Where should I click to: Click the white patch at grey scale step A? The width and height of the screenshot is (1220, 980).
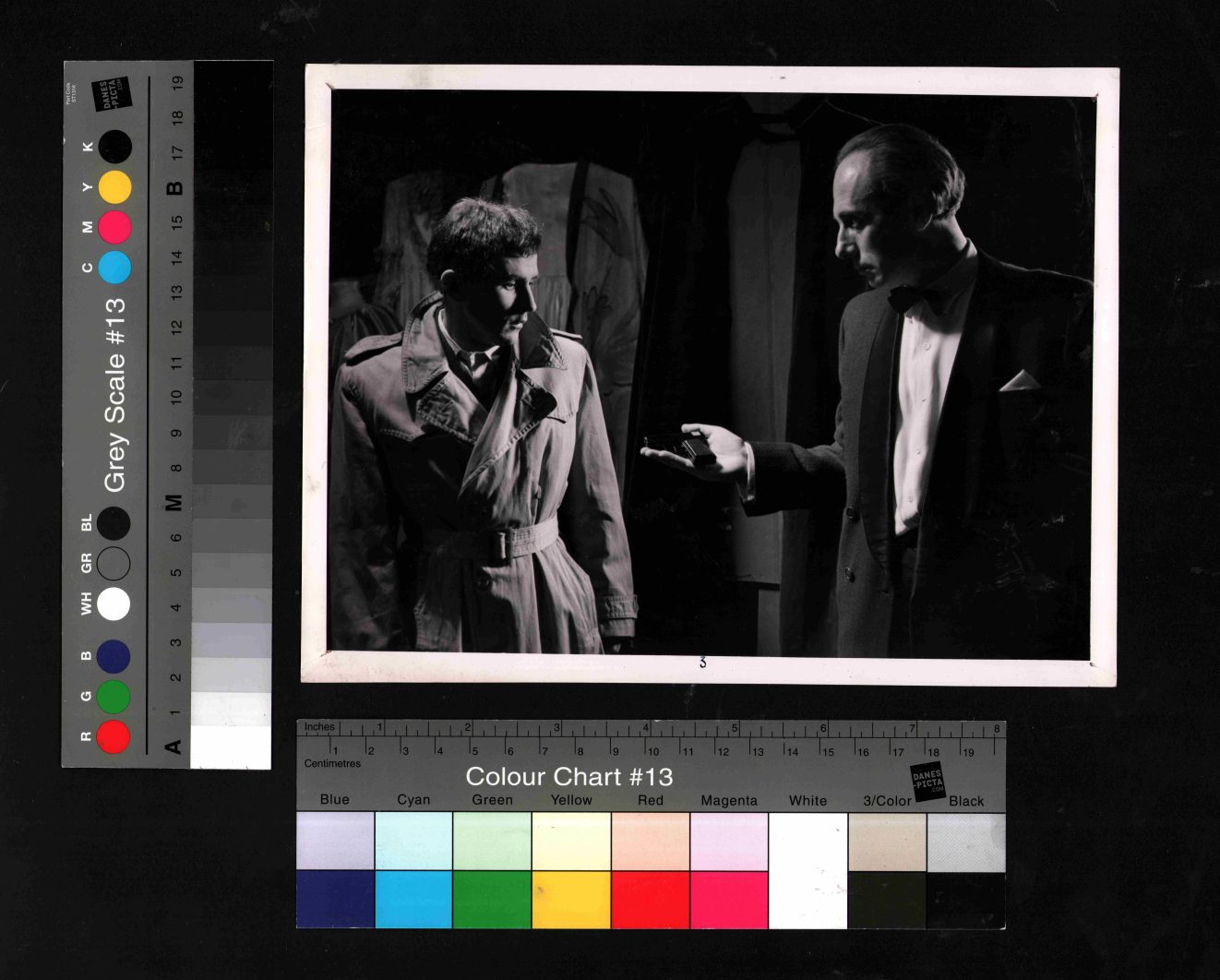[231, 747]
